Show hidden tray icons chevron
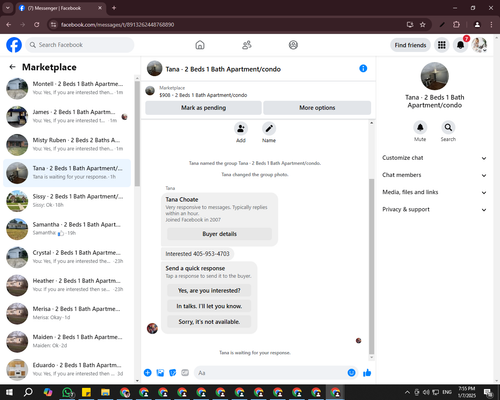This screenshot has width=500, height=400. [x=407, y=392]
